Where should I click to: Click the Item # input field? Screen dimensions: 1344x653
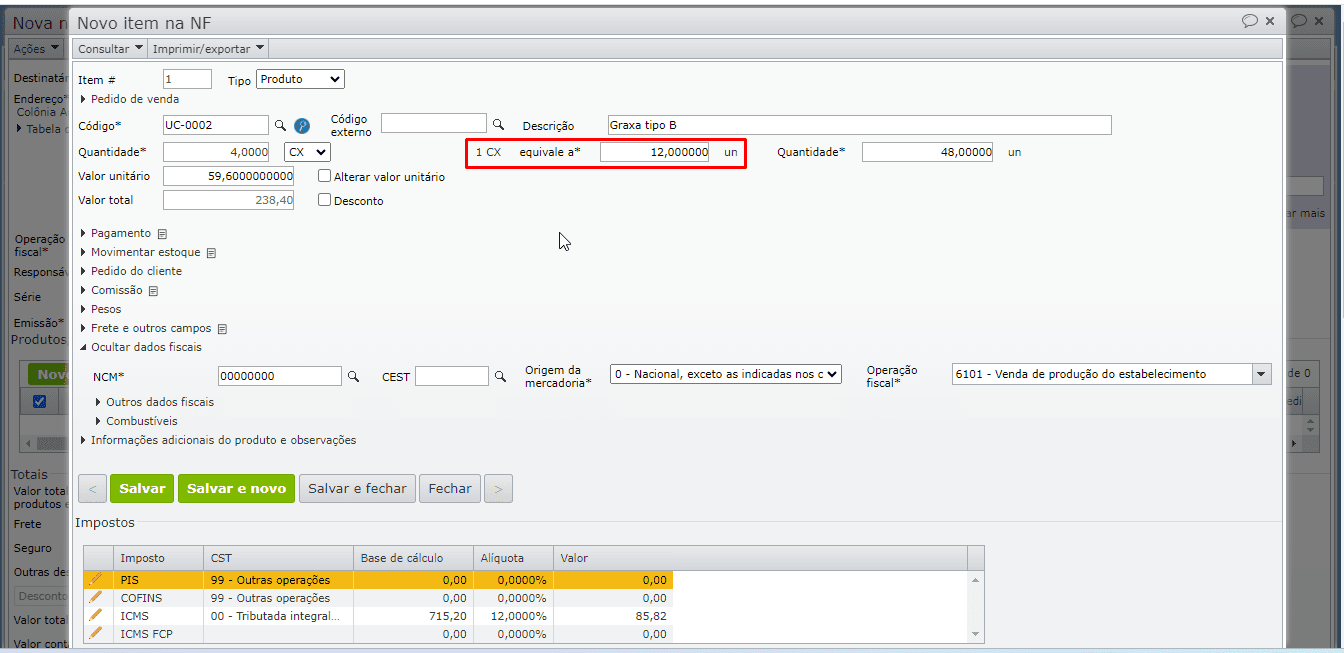(x=187, y=79)
